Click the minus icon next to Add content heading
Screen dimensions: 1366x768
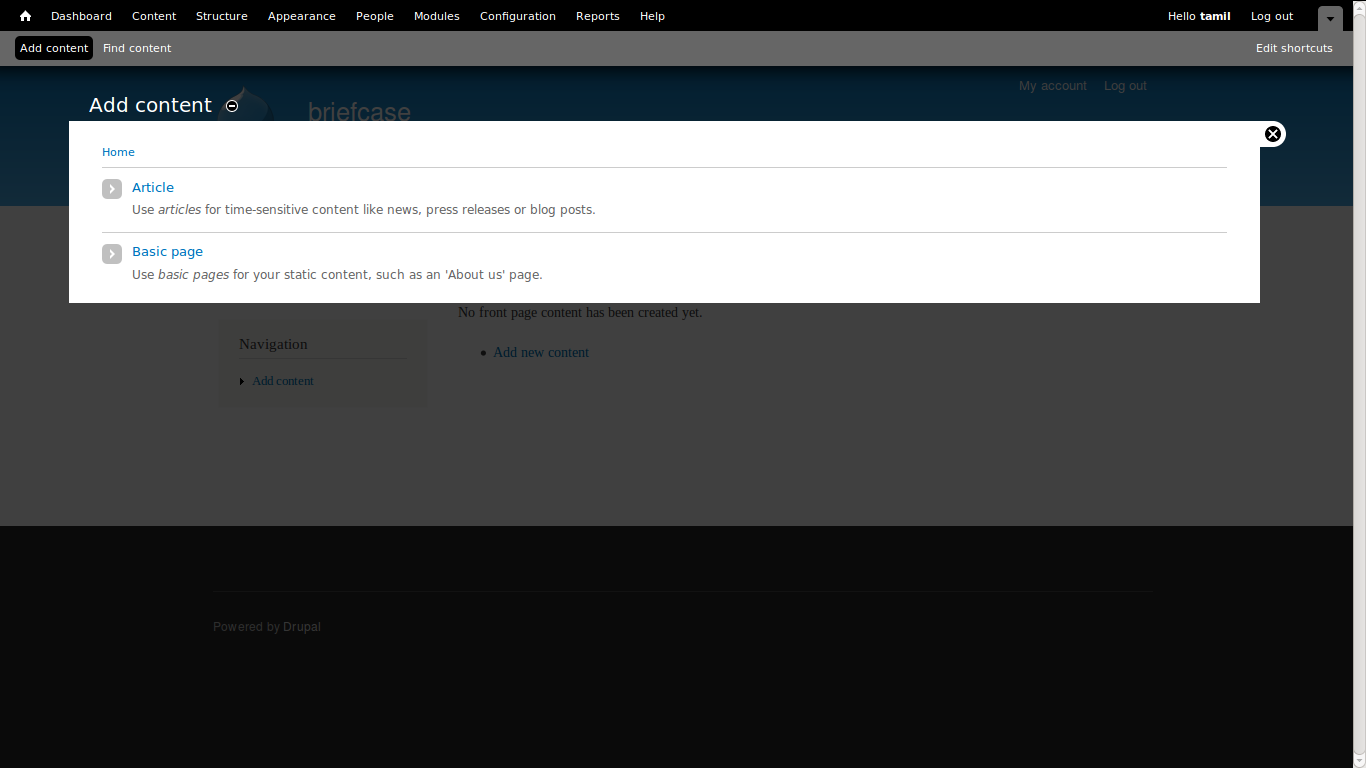(231, 105)
